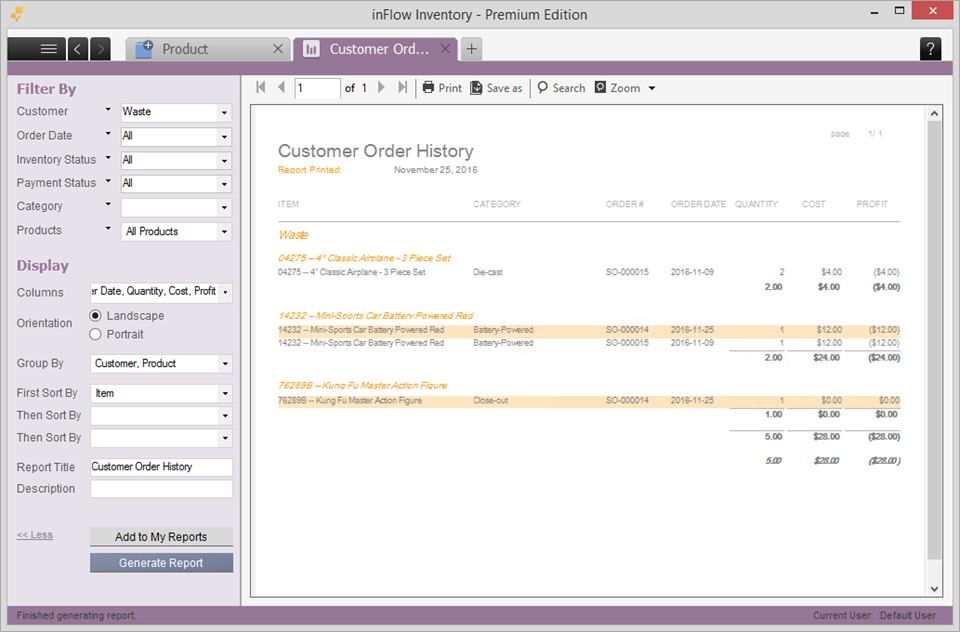Click Add to My Reports button
This screenshot has width=960, height=632.
pyautogui.click(x=161, y=536)
